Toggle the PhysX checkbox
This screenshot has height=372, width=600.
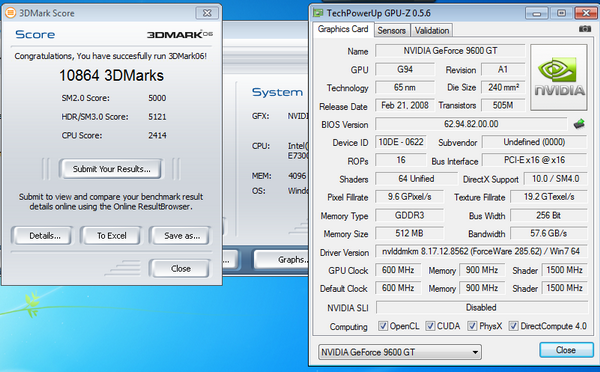point(472,326)
